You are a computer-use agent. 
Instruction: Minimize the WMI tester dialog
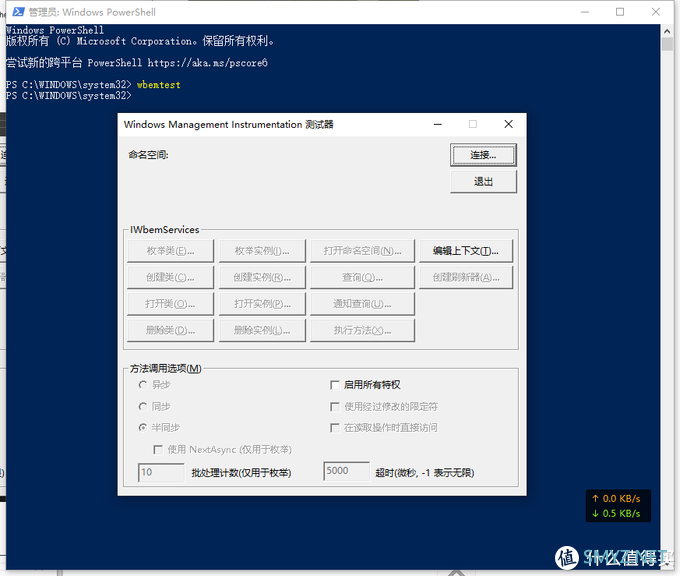click(x=438, y=124)
